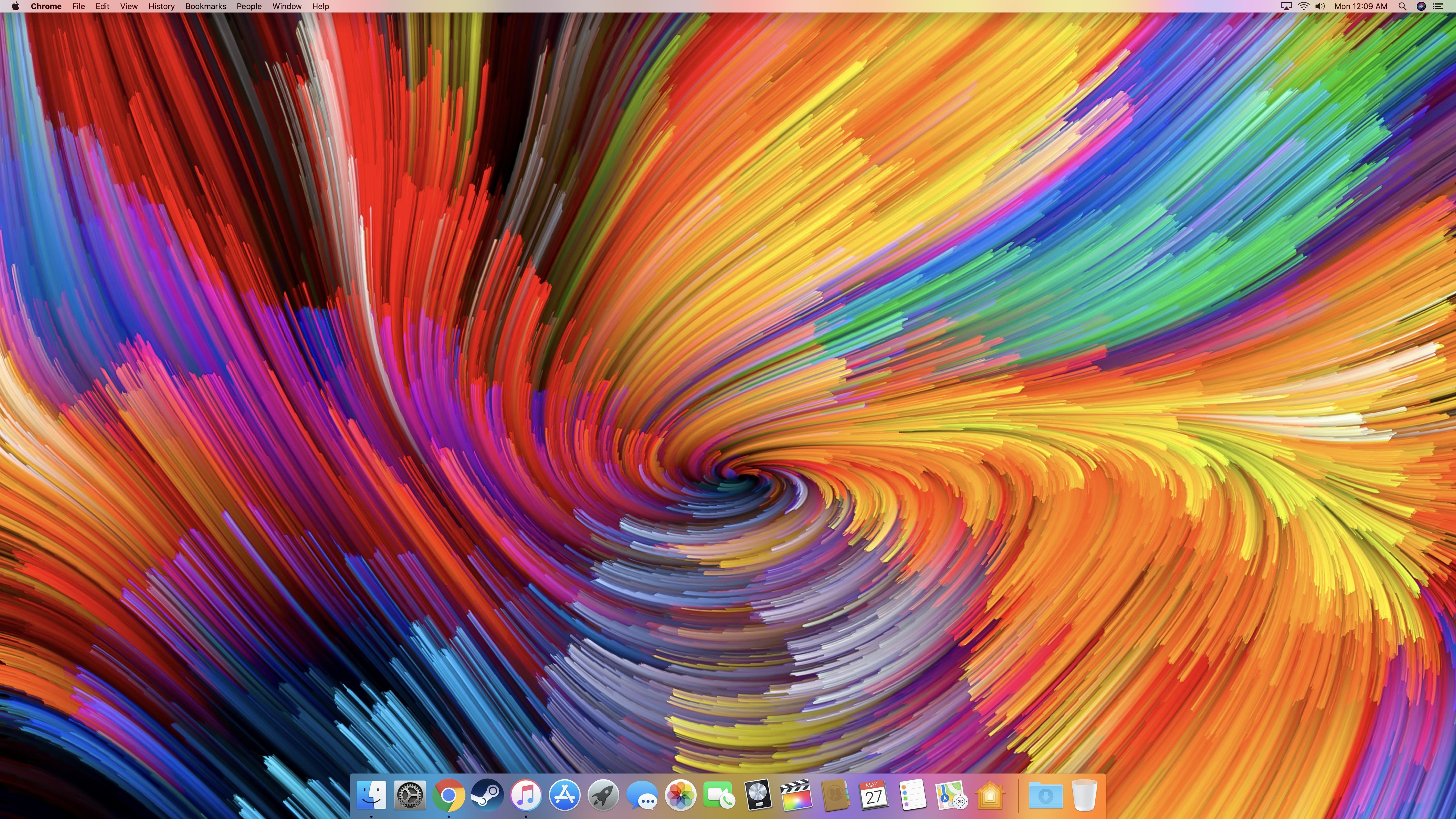Open the Steam app in dock
Screen dimensions: 1456x819
(x=487, y=795)
